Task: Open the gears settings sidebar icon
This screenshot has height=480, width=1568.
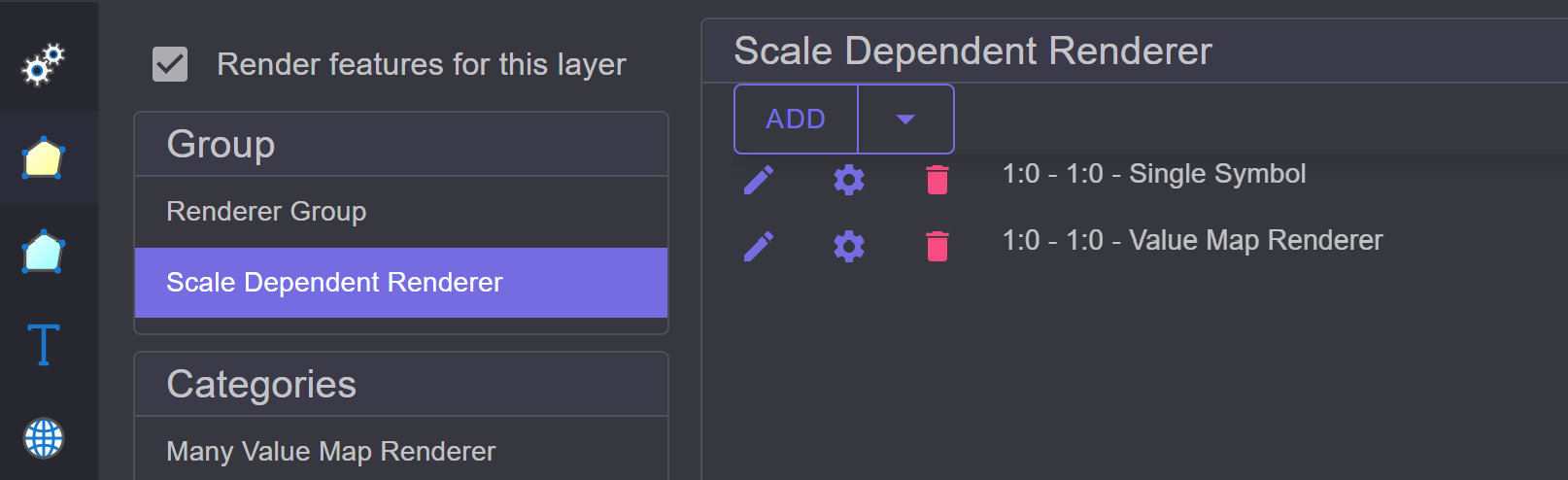Action: 43,65
